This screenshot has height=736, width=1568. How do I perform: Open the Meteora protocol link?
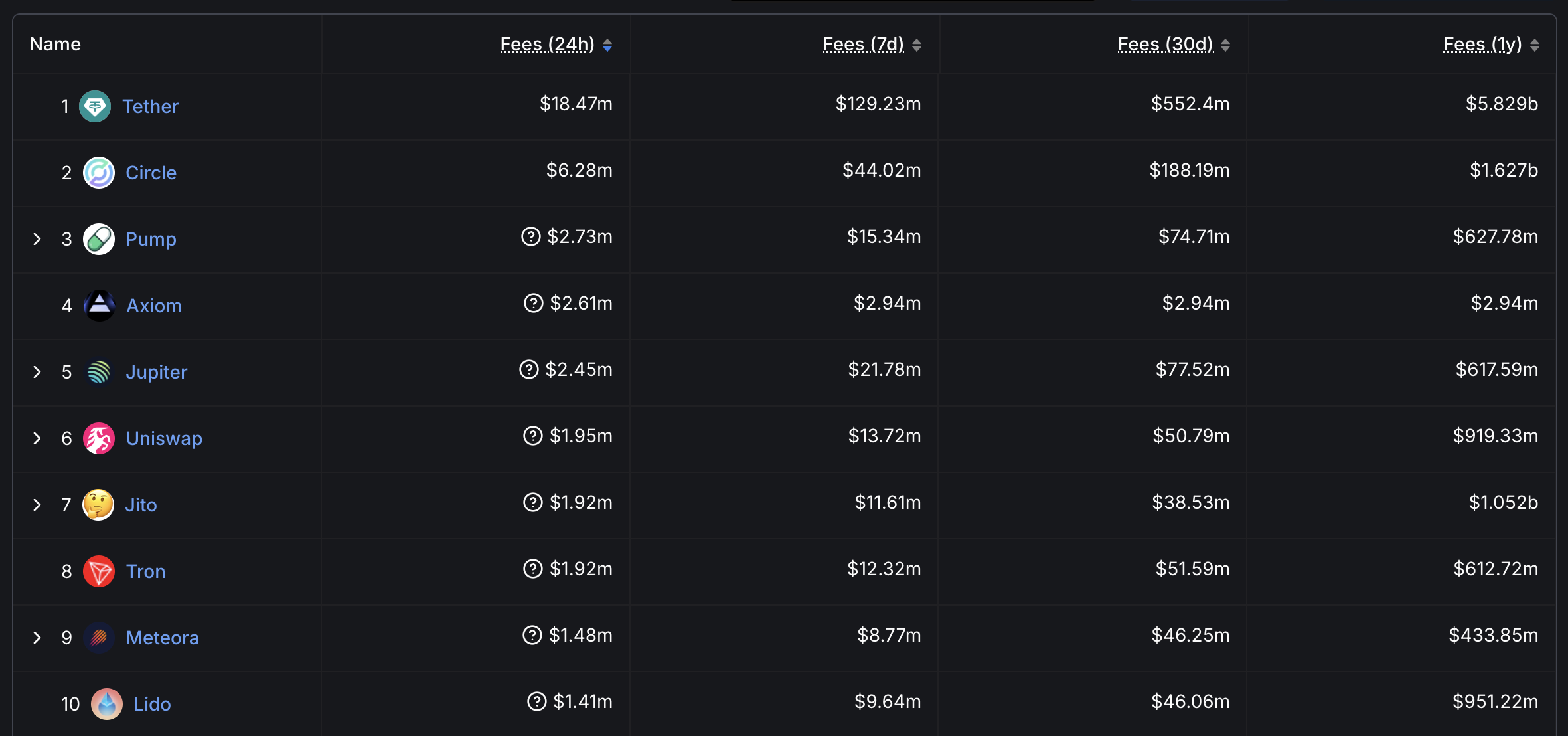(163, 638)
